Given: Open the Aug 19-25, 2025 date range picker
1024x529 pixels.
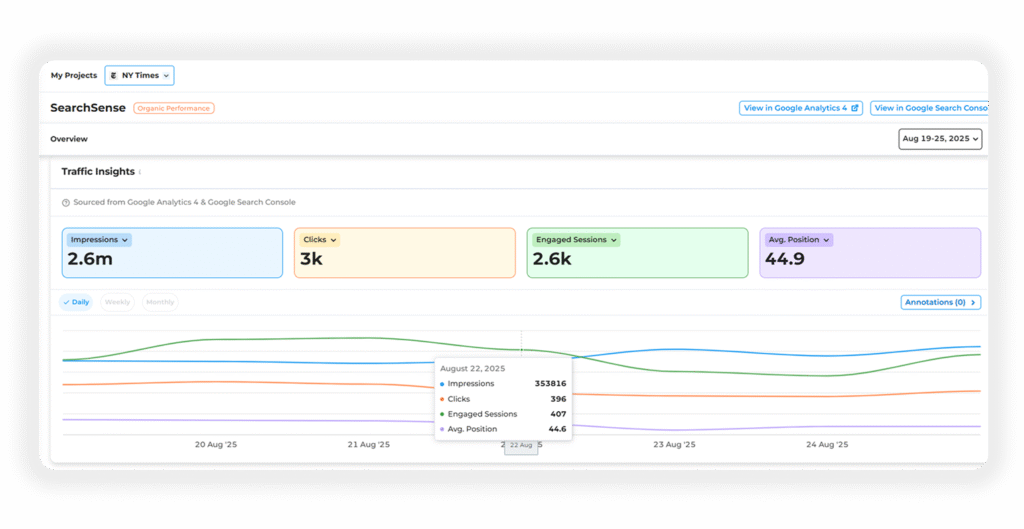Looking at the screenshot, I should pyautogui.click(x=940, y=139).
